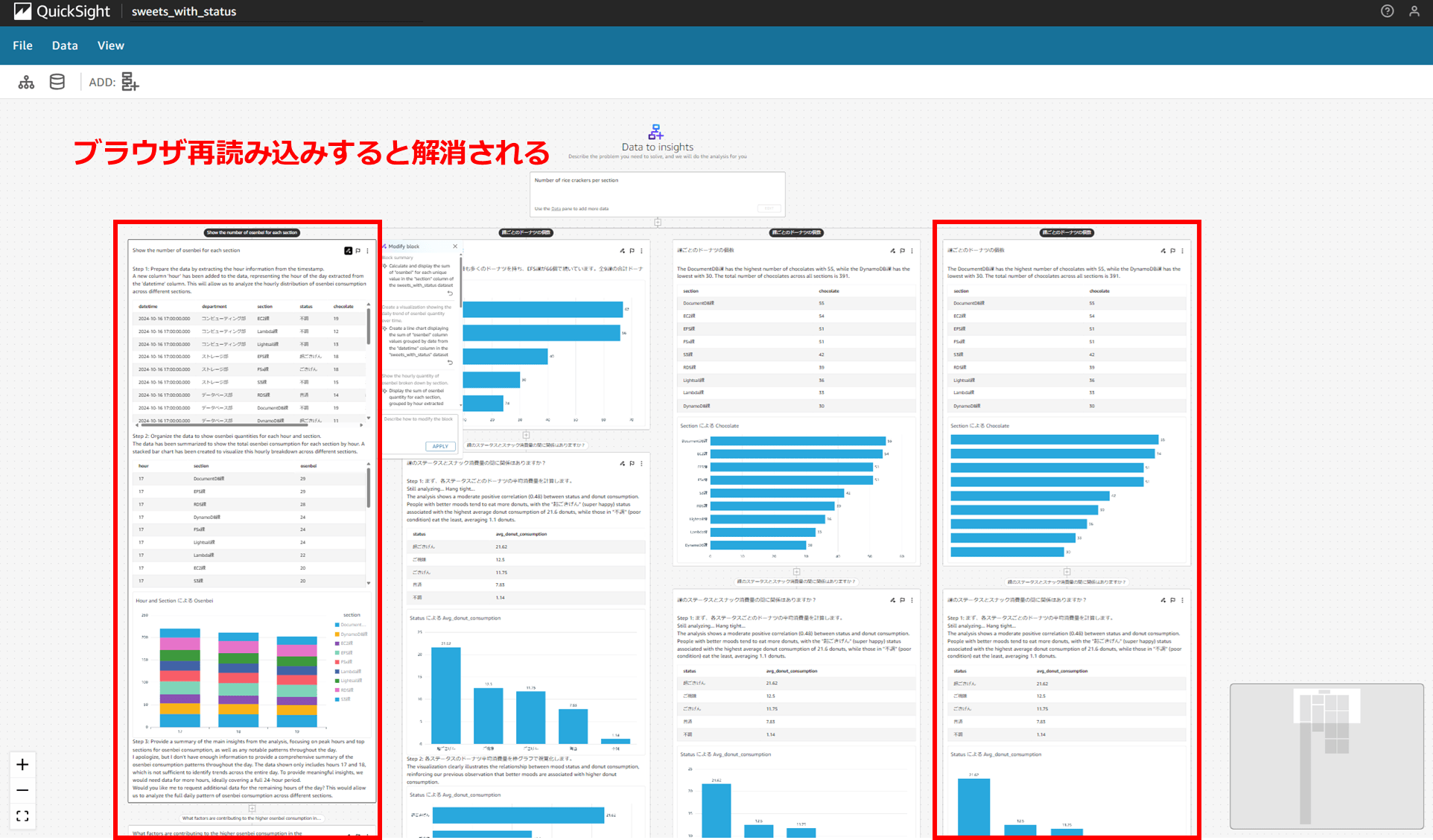
Task: Click modify icon on fourth-column snack status block
Action: click(1163, 600)
